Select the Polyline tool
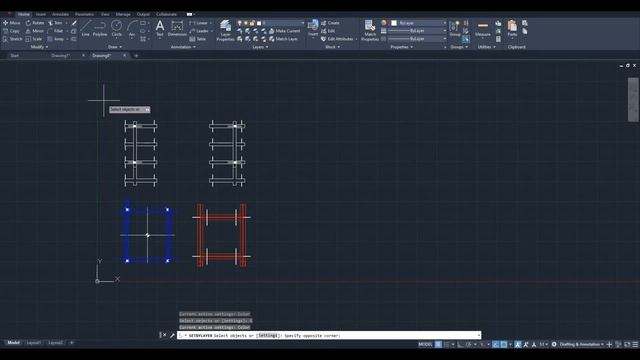The image size is (640, 360). pyautogui.click(x=100, y=29)
